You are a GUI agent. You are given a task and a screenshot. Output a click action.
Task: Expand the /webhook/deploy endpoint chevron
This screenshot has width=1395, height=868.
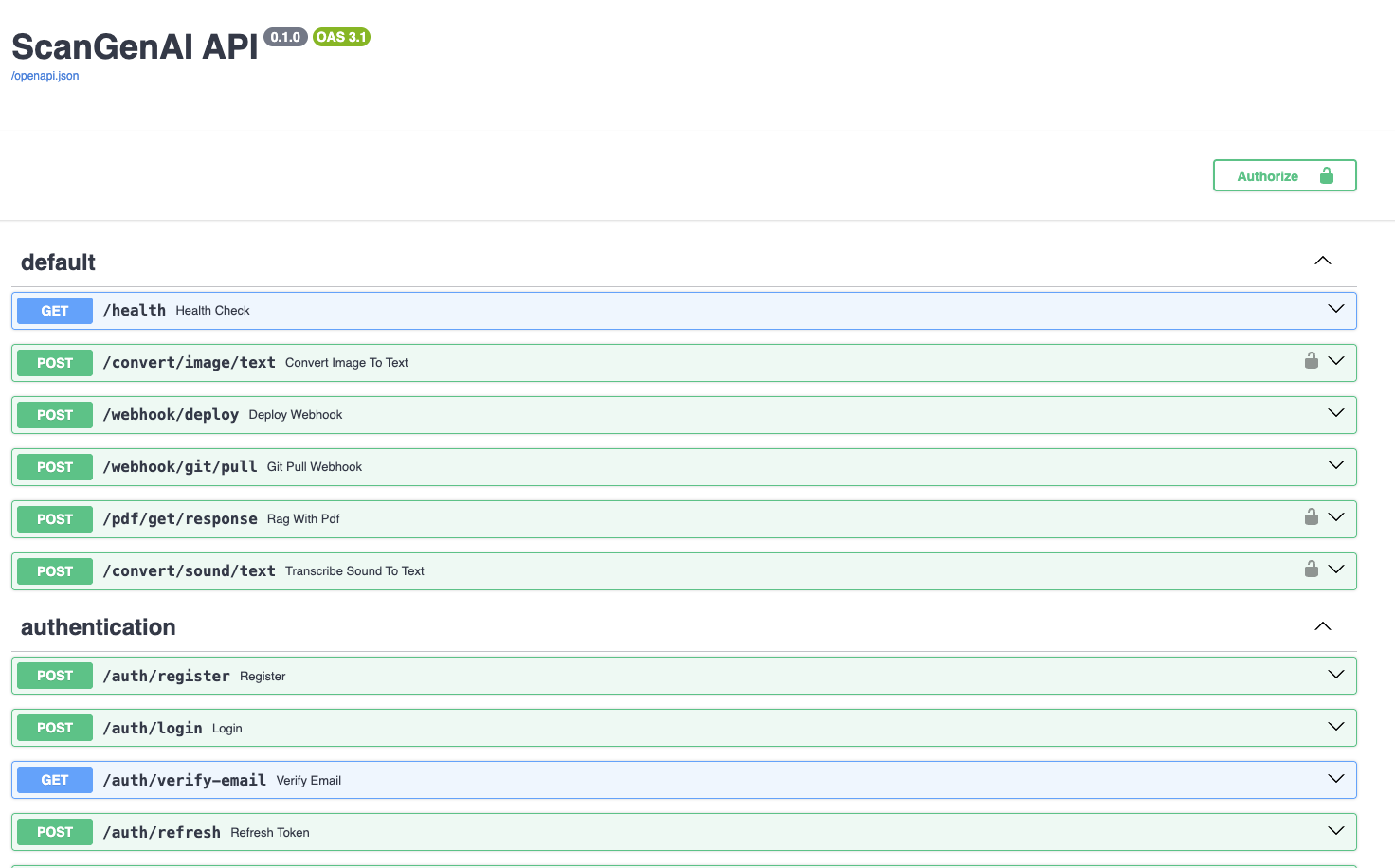(1335, 414)
